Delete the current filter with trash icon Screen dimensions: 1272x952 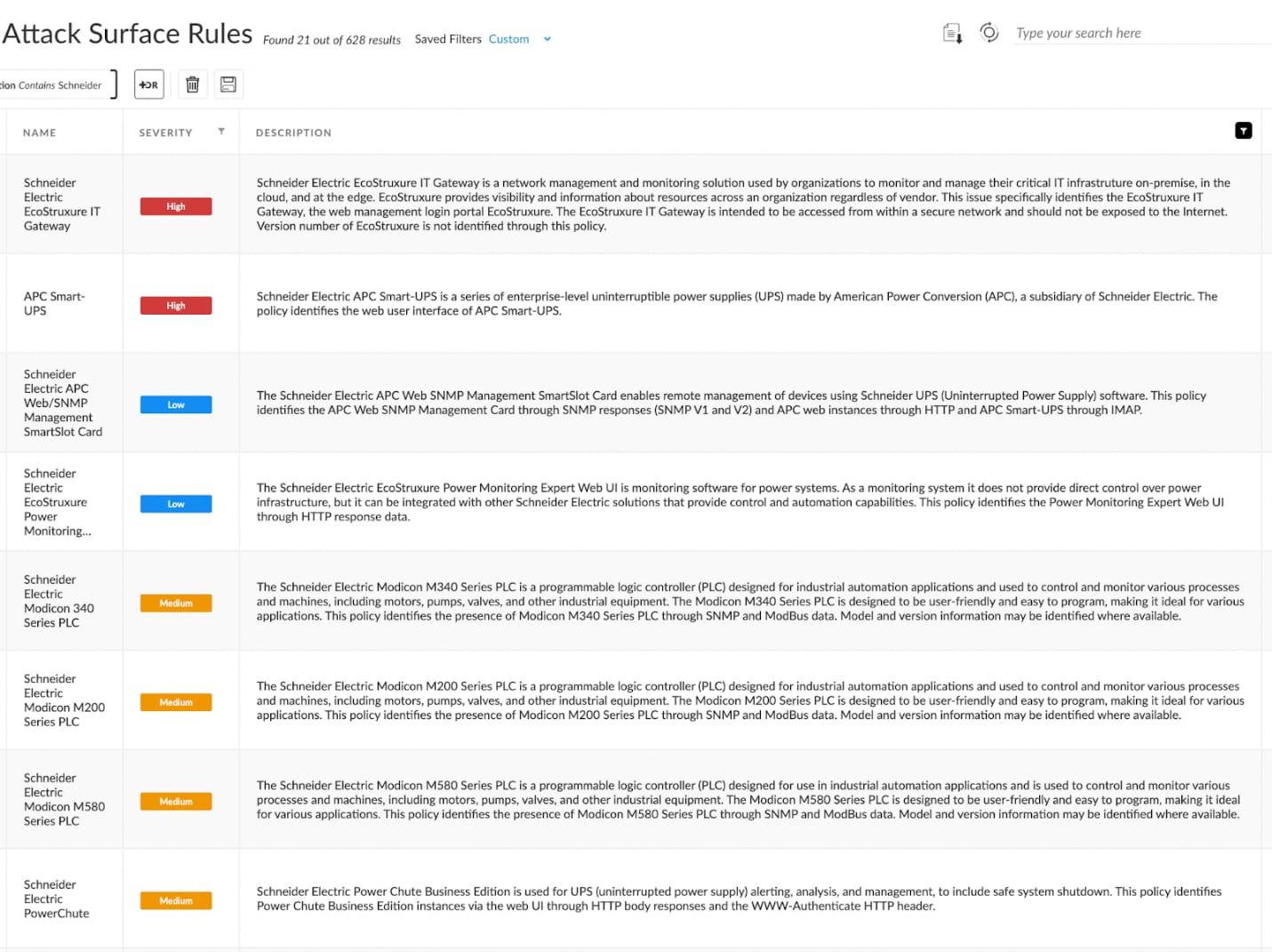point(192,84)
